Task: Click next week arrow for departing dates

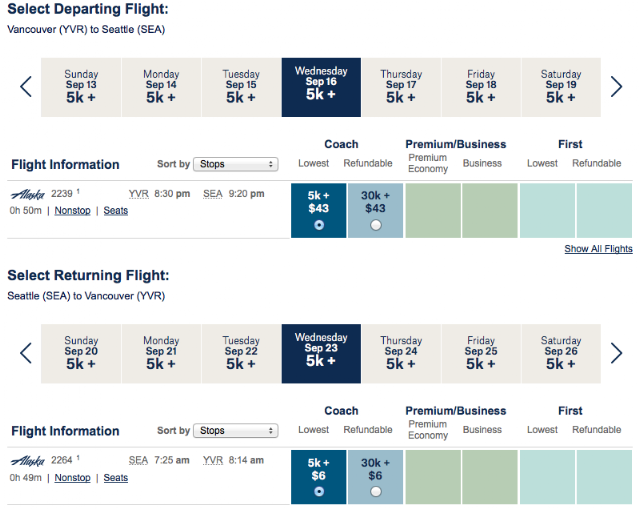Action: coord(616,86)
